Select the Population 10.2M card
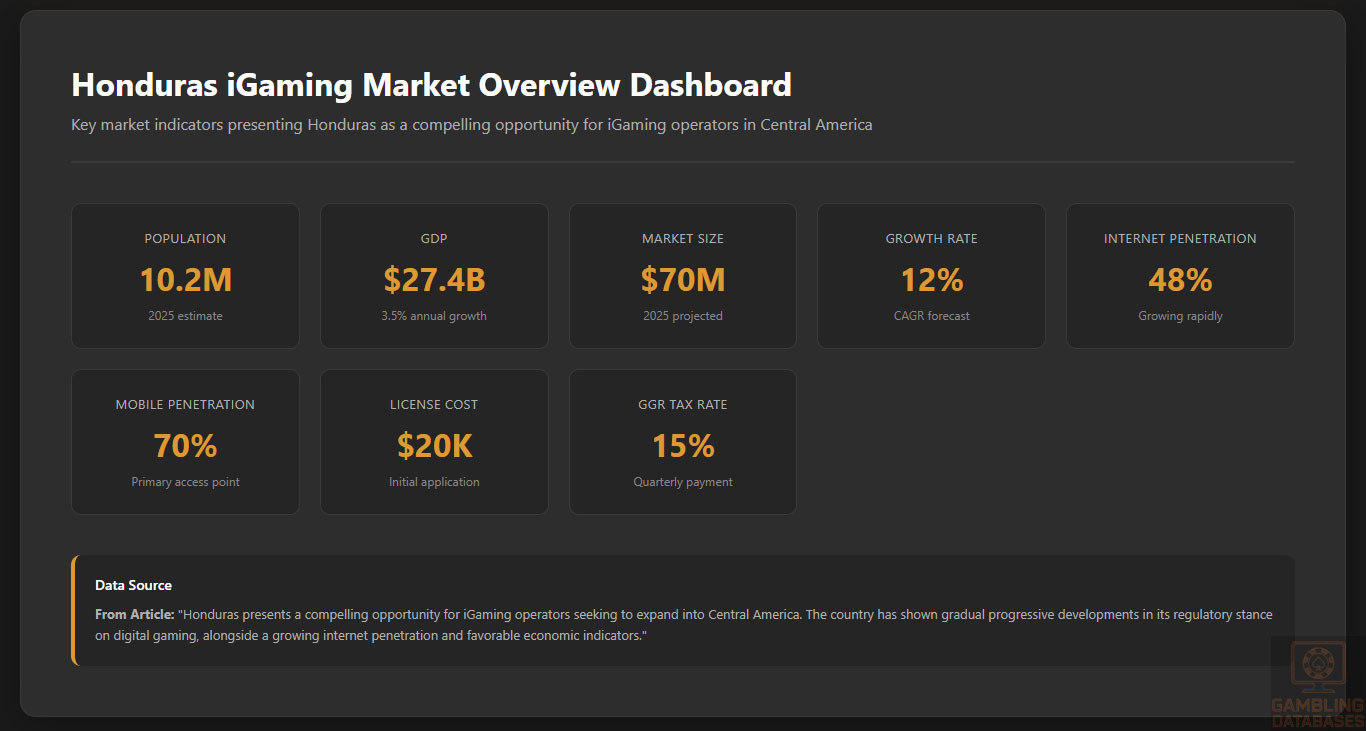 pyautogui.click(x=185, y=276)
